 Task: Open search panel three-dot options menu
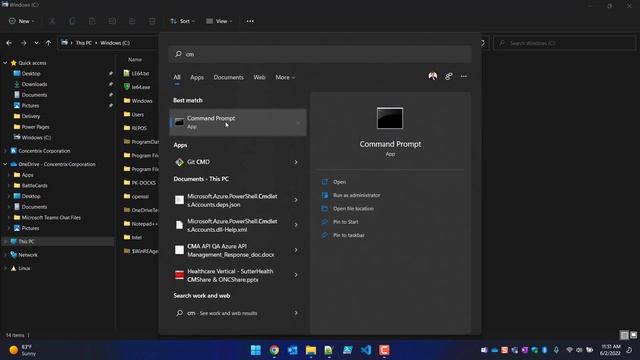pos(464,76)
